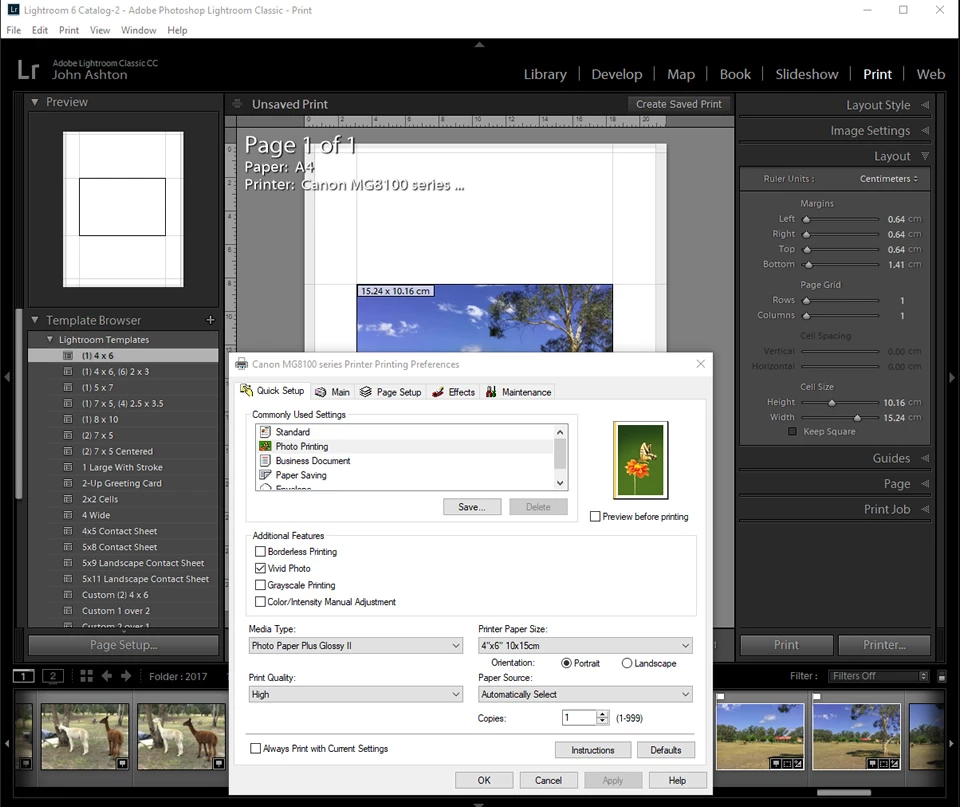Click the plus icon in Template Browser header

pos(210,320)
